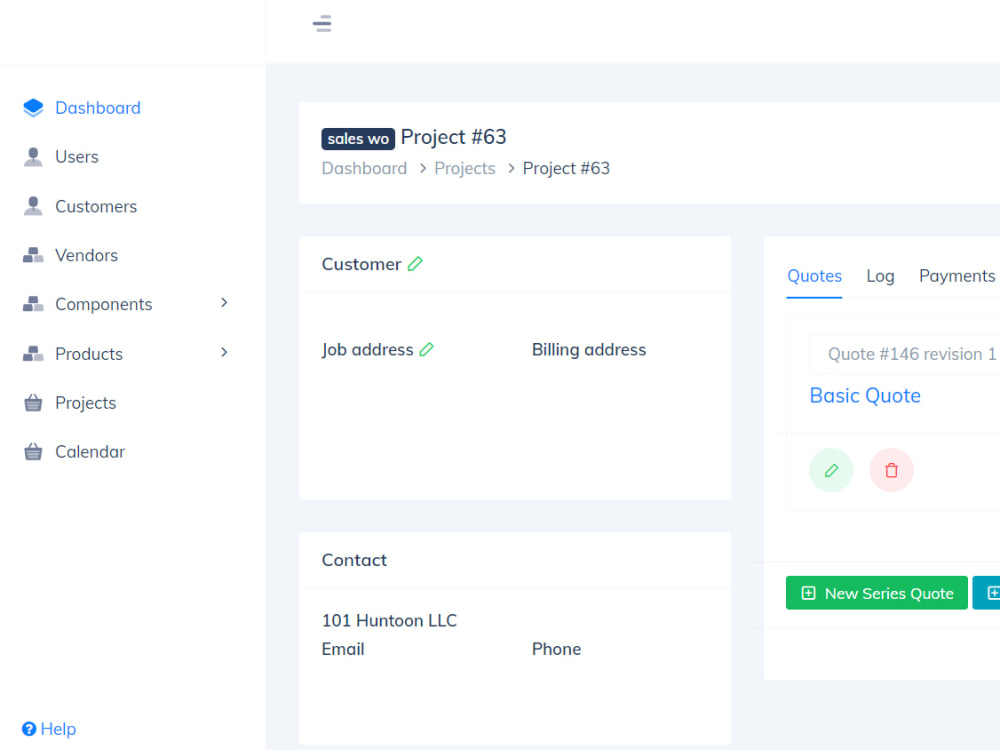Click the Users person icon
The image size is (1000, 750).
[x=33, y=157]
